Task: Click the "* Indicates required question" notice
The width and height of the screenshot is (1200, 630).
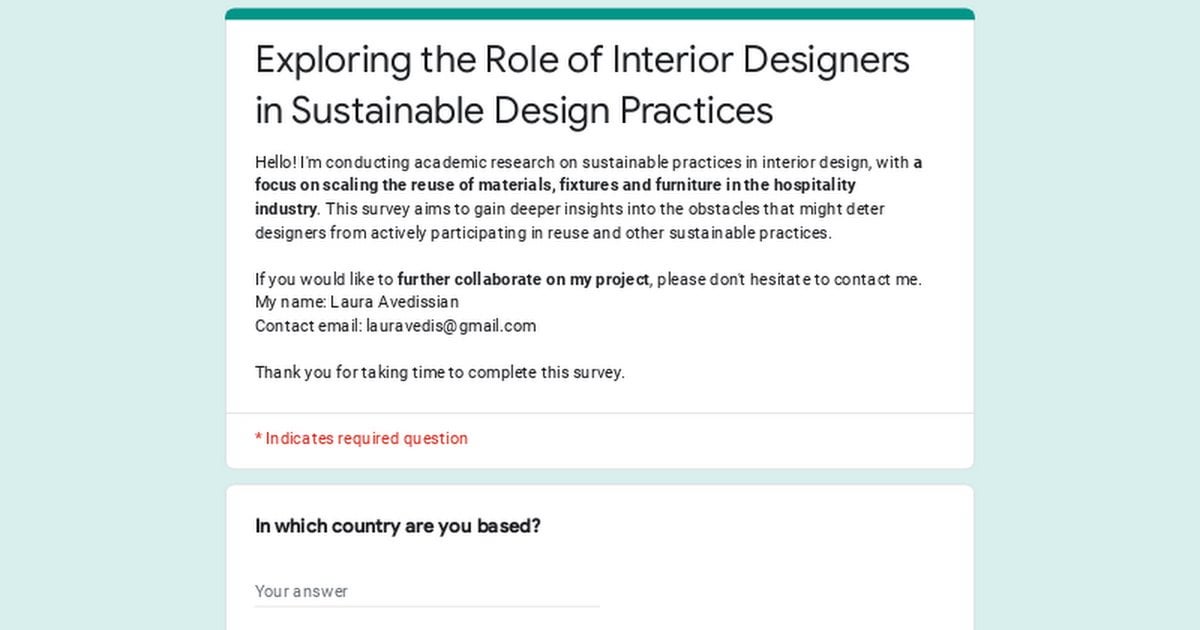Action: (x=361, y=438)
